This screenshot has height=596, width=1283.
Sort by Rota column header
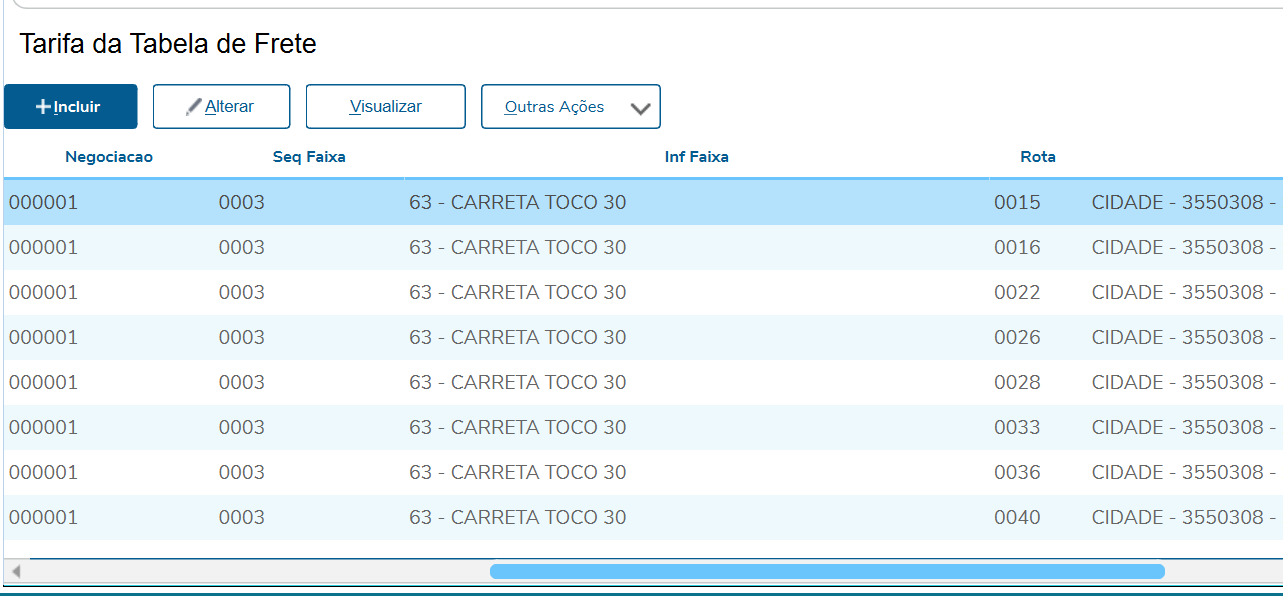click(x=1038, y=157)
